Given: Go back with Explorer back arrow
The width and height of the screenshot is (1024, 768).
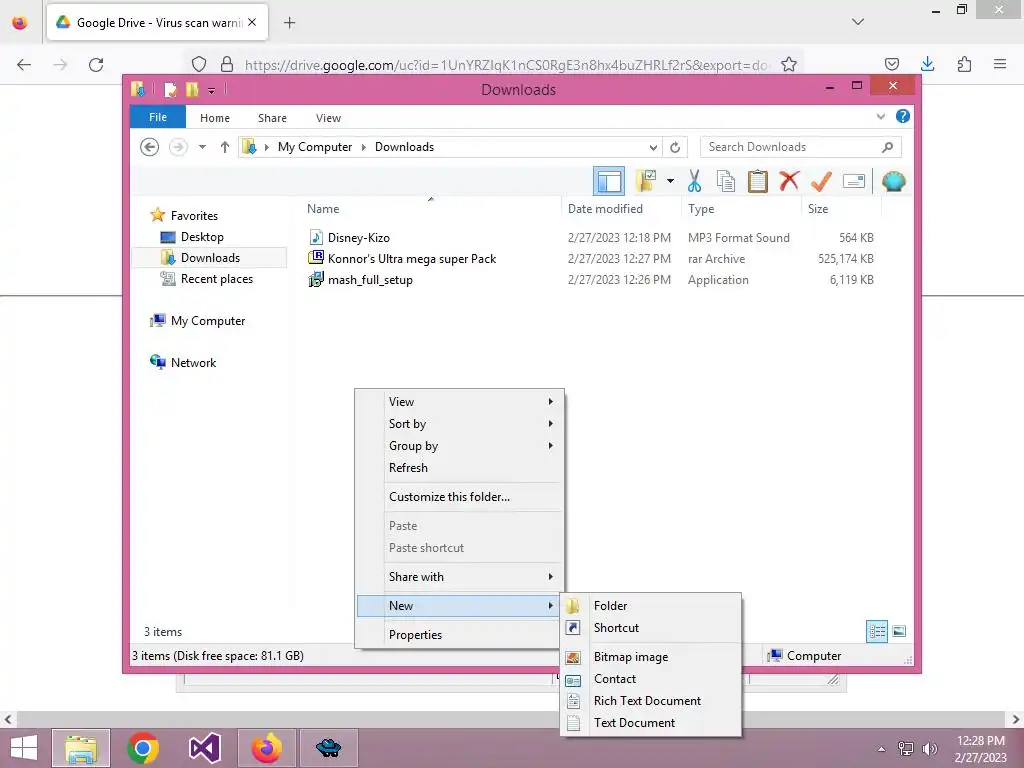Looking at the screenshot, I should (150, 147).
